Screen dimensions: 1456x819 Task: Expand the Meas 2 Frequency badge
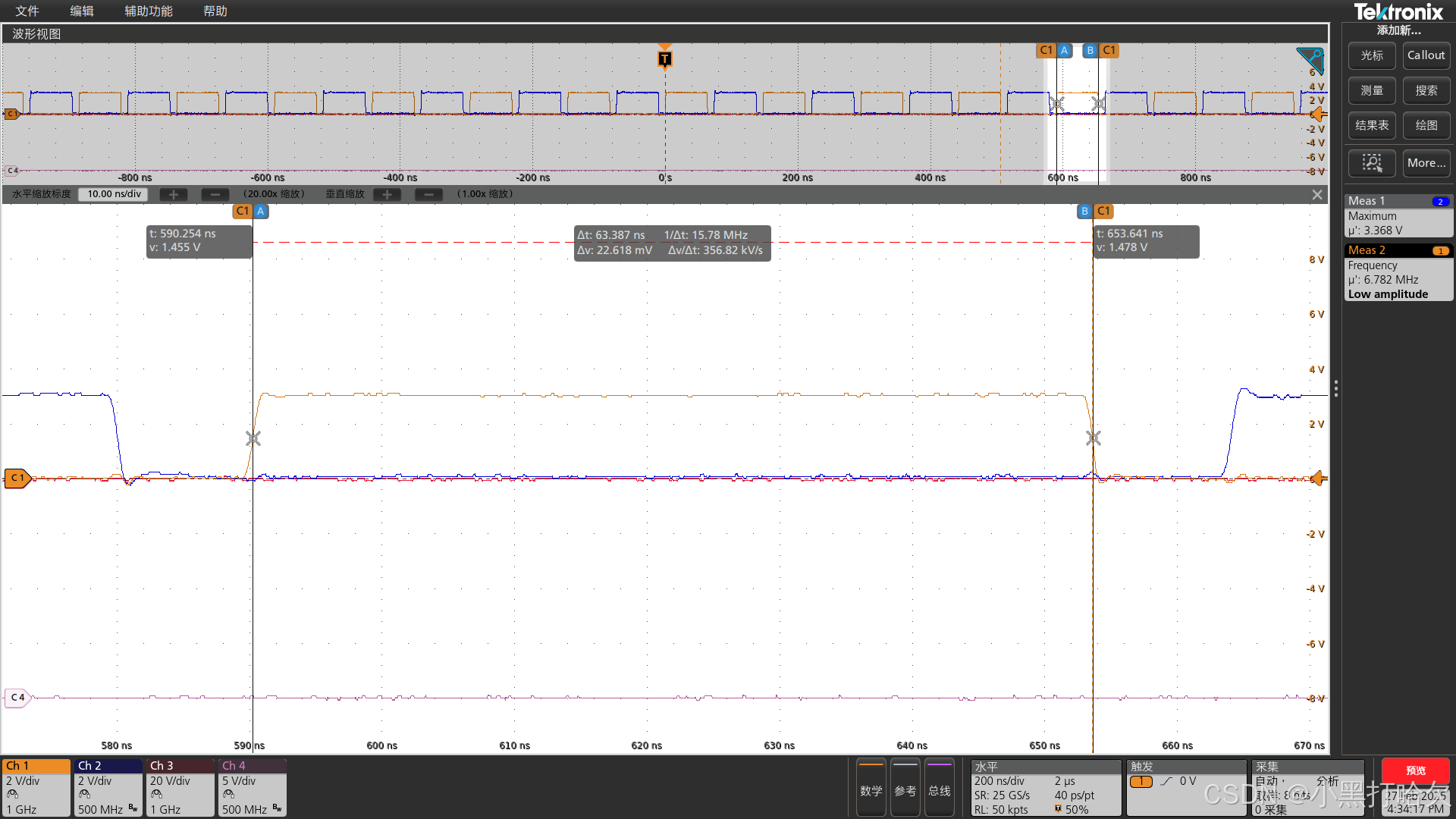pos(1398,272)
